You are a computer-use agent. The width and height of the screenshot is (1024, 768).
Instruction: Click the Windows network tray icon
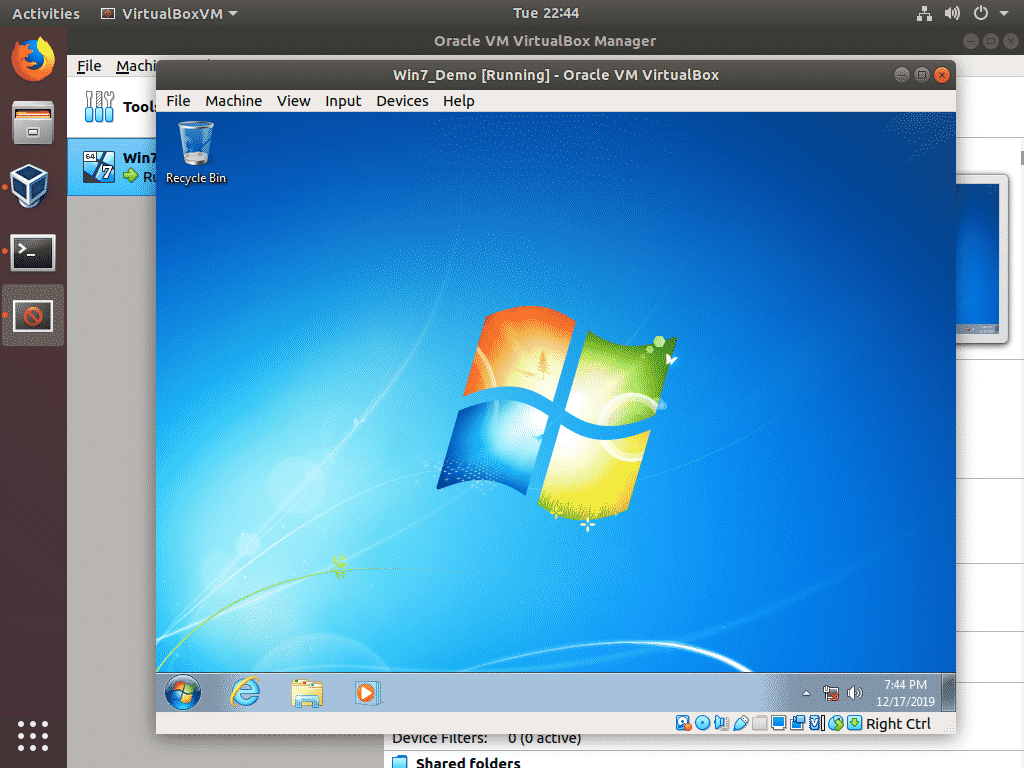(x=831, y=693)
